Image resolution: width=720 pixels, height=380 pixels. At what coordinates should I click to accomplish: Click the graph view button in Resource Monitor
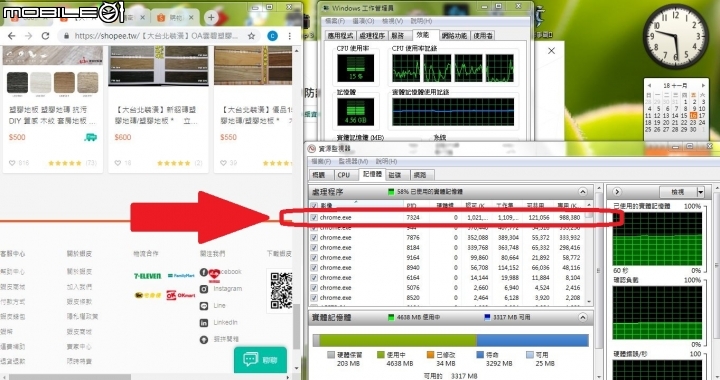[x=678, y=192]
